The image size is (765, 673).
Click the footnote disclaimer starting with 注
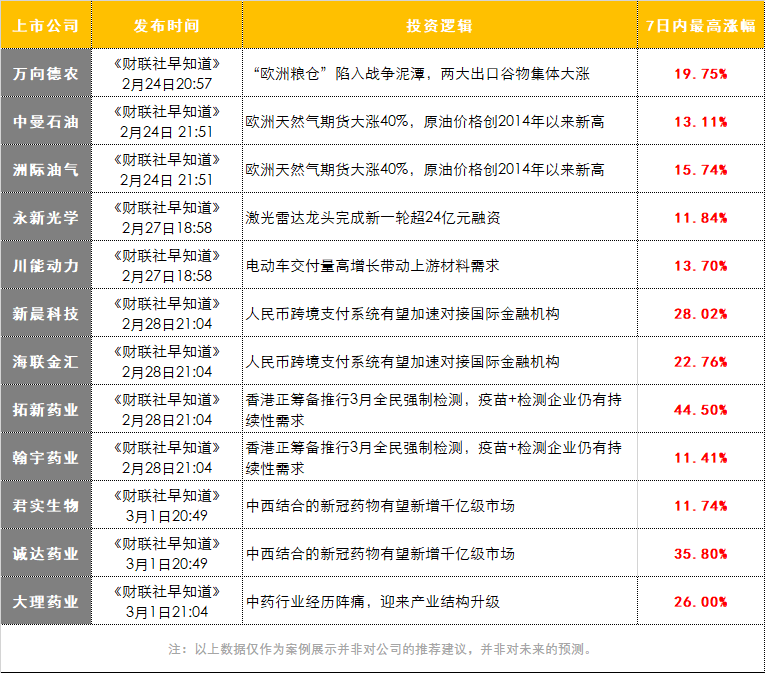coord(381,649)
